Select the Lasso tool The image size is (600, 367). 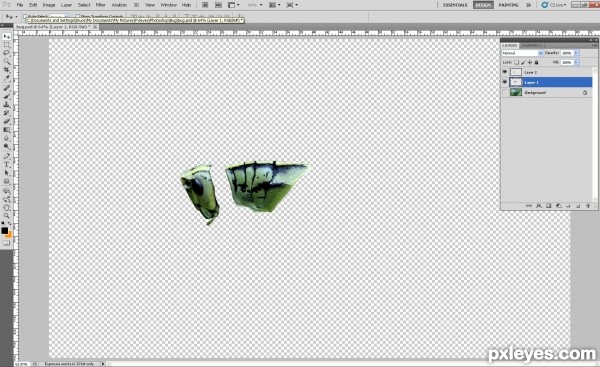point(7,53)
